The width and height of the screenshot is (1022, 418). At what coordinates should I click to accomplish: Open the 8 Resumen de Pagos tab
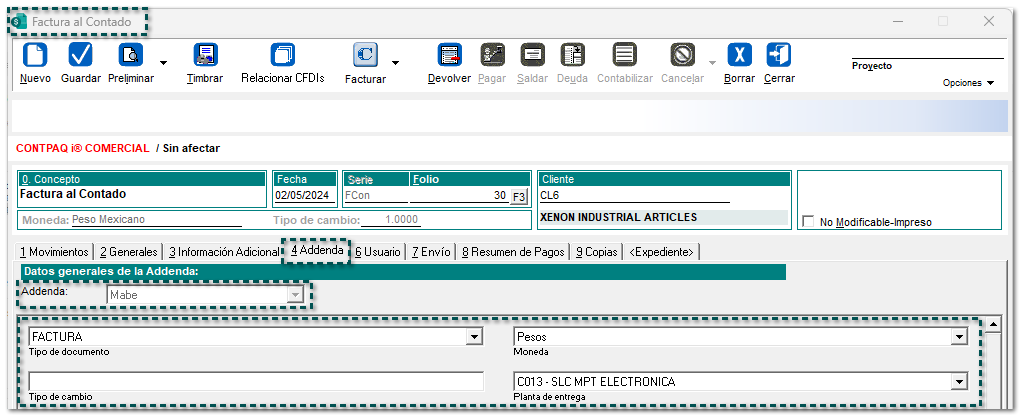pyautogui.click(x=513, y=252)
